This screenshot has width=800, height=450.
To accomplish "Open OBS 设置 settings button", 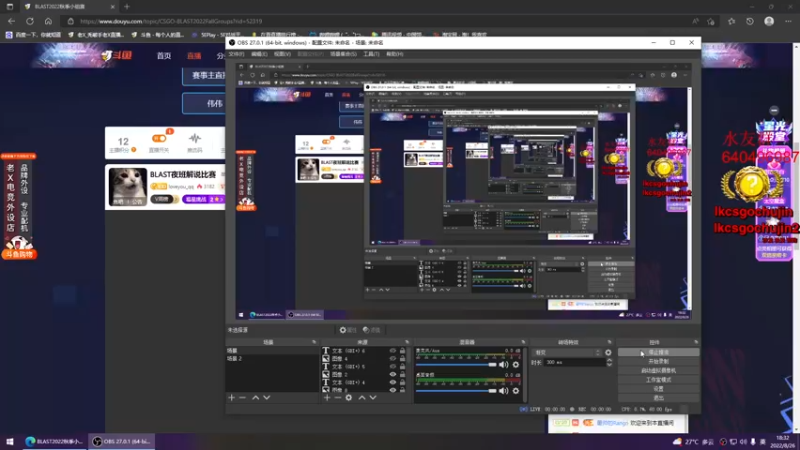I will click(x=658, y=389).
